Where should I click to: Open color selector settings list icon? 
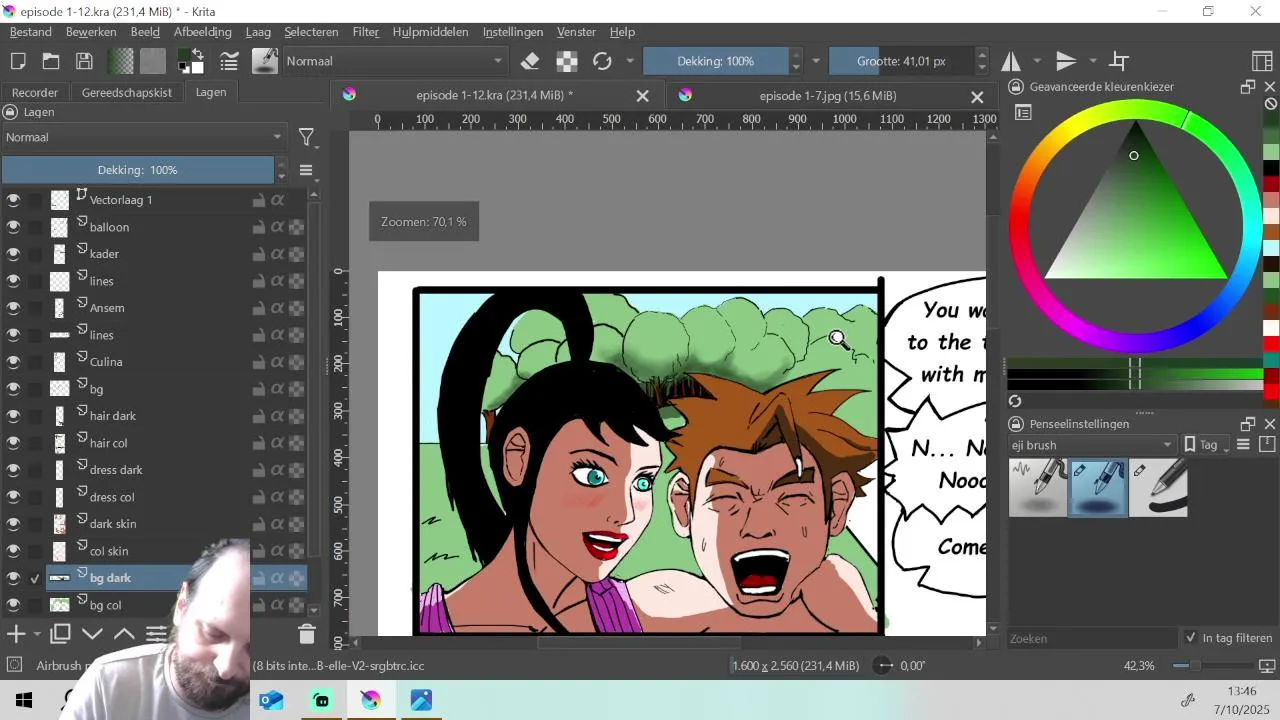[x=1023, y=113]
